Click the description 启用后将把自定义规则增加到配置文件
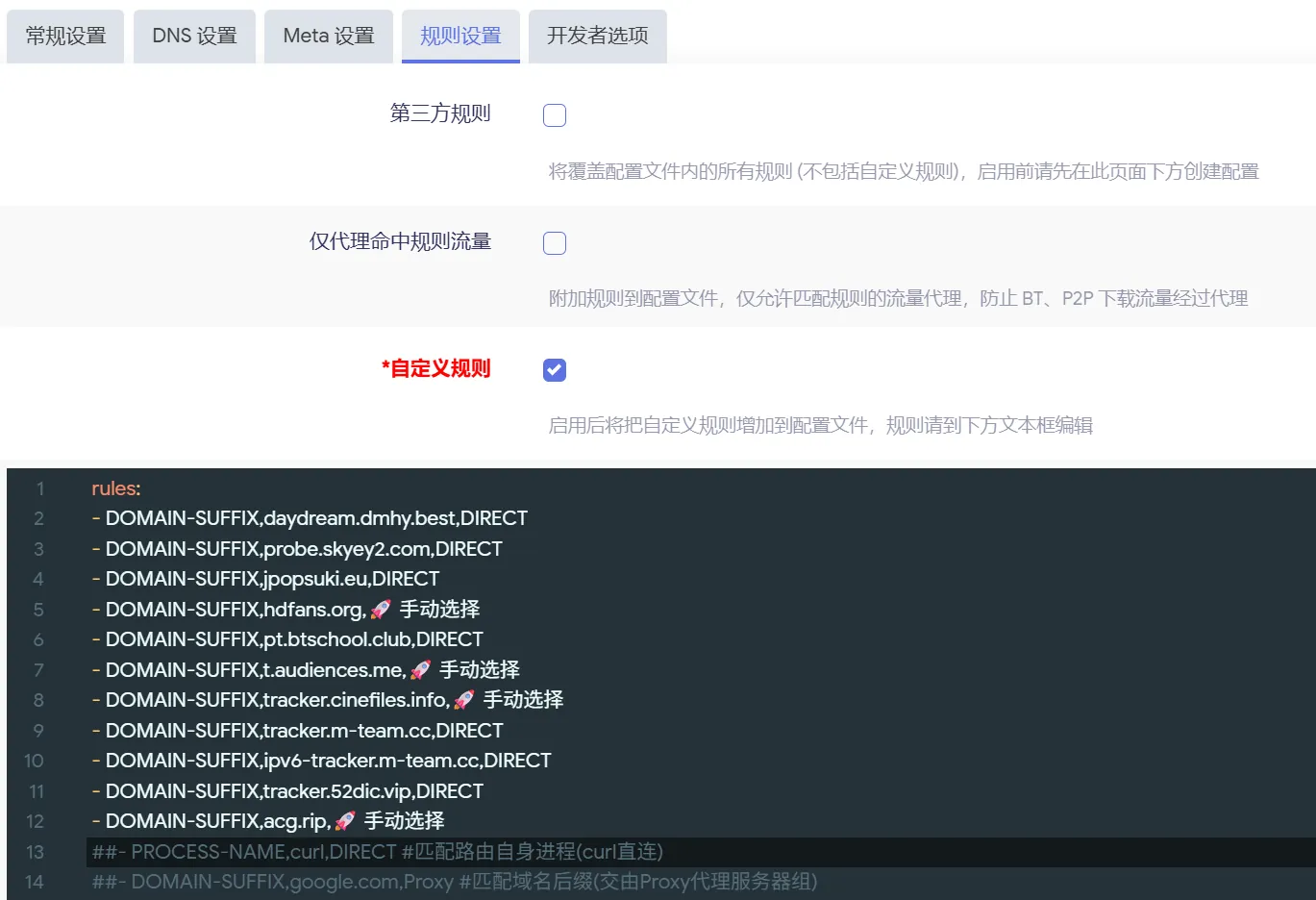Viewport: 1316px width, 900px height. pyautogui.click(x=820, y=425)
